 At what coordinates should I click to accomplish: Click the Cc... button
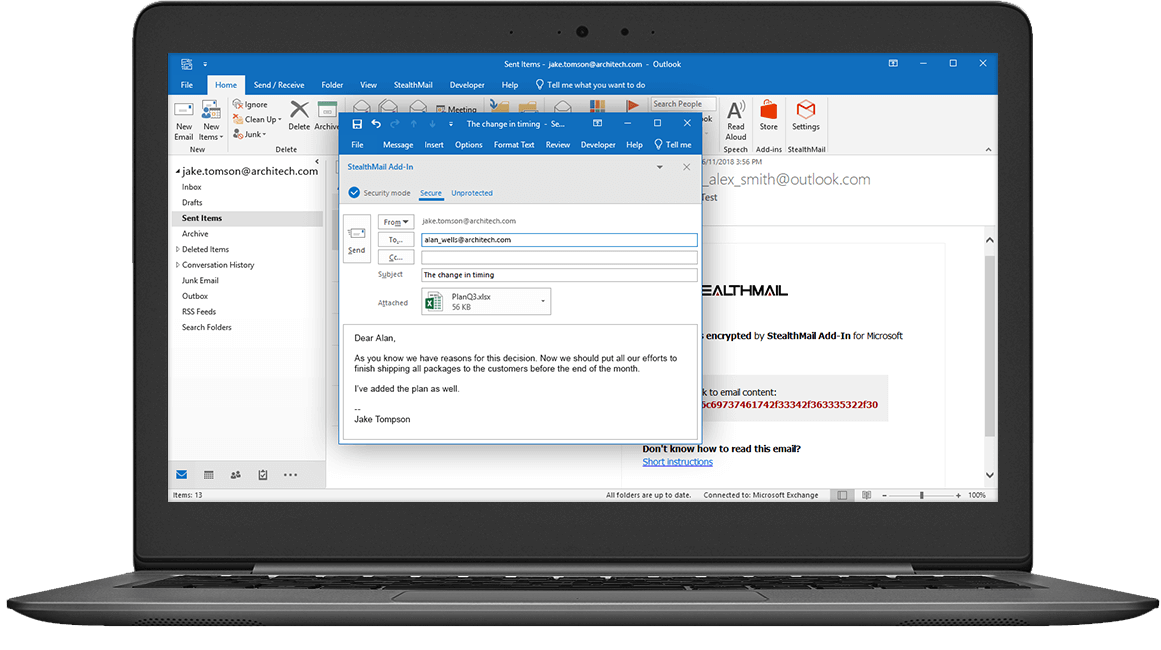click(x=395, y=258)
